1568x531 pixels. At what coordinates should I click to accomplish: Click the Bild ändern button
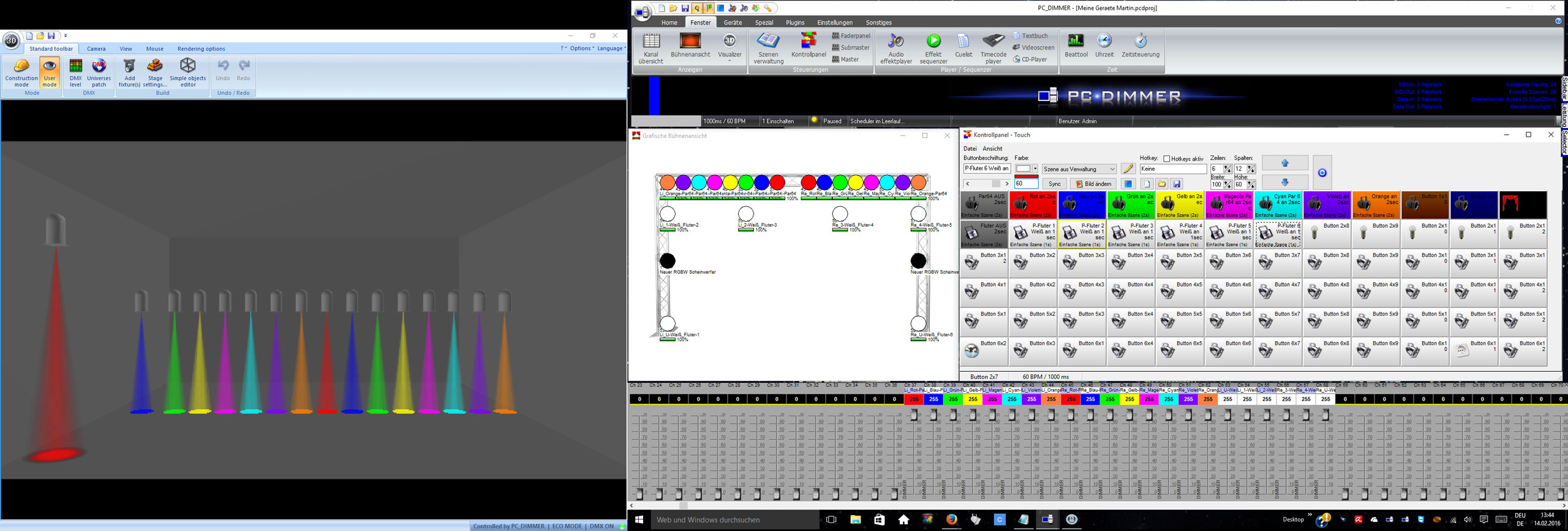pos(1093,184)
